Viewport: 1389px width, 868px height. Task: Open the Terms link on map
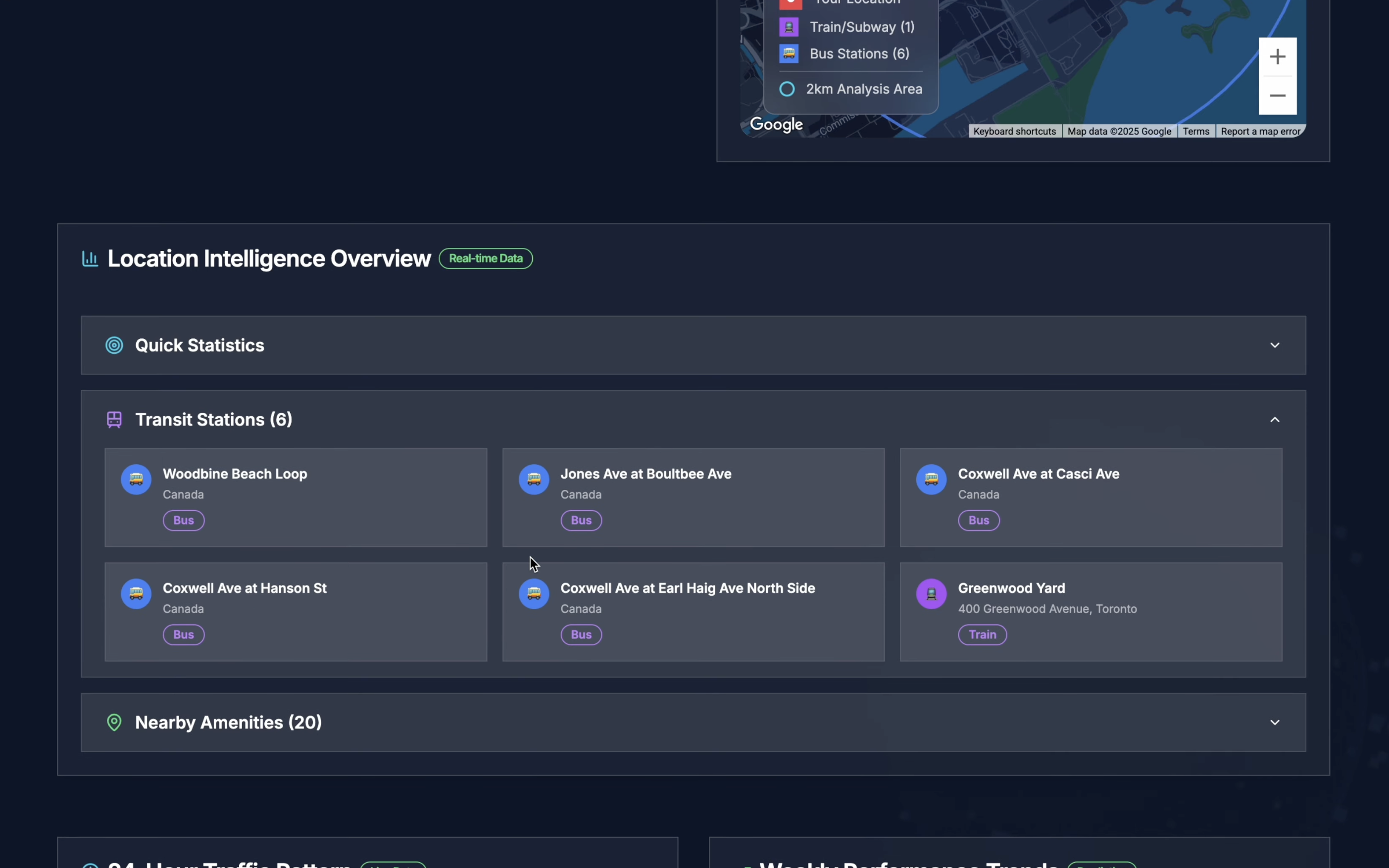click(x=1195, y=132)
